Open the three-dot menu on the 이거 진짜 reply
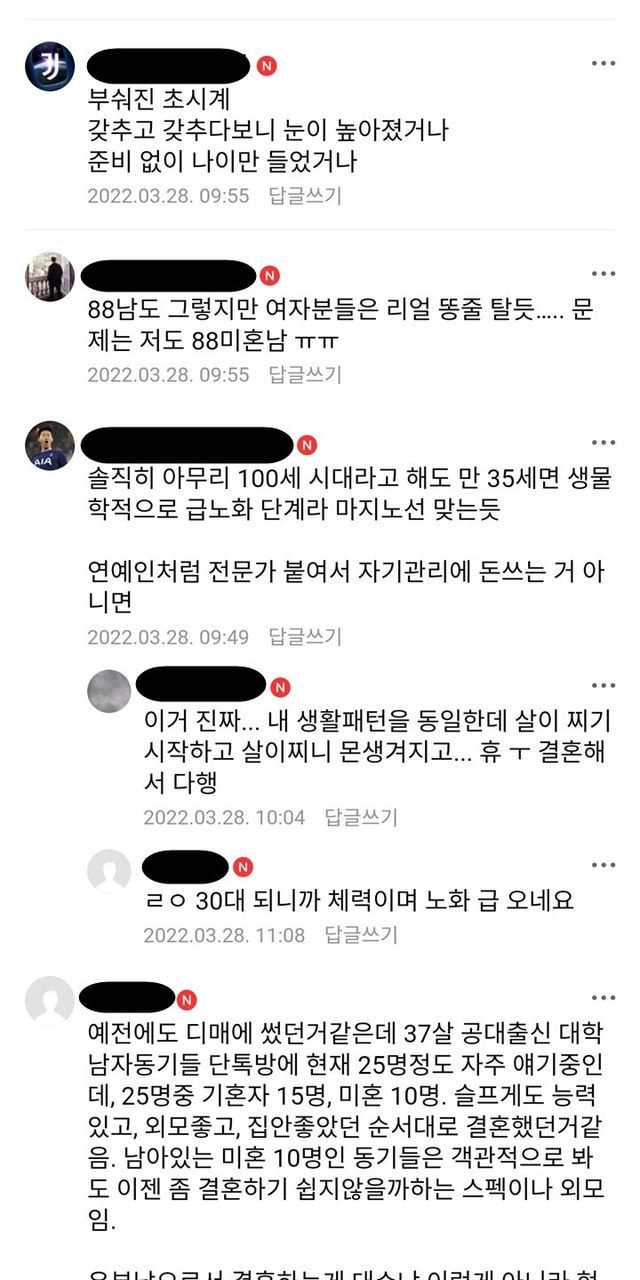Screen dimensions: 640x1280 603,685
